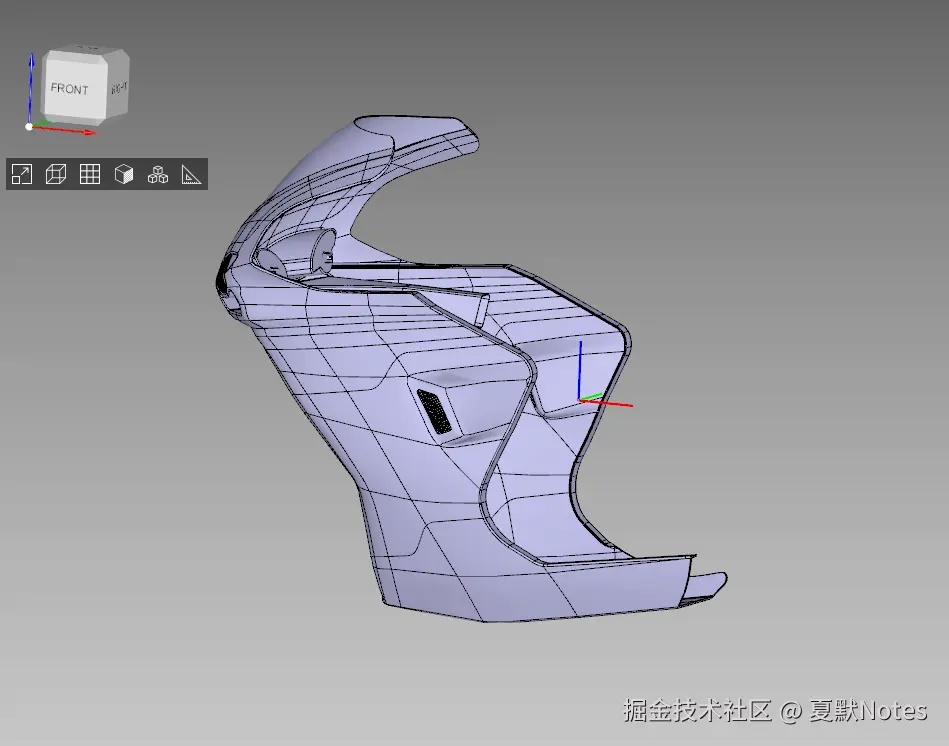The height and width of the screenshot is (746, 949).
Task: Enable shaded rendering mode icon
Action: 123,174
